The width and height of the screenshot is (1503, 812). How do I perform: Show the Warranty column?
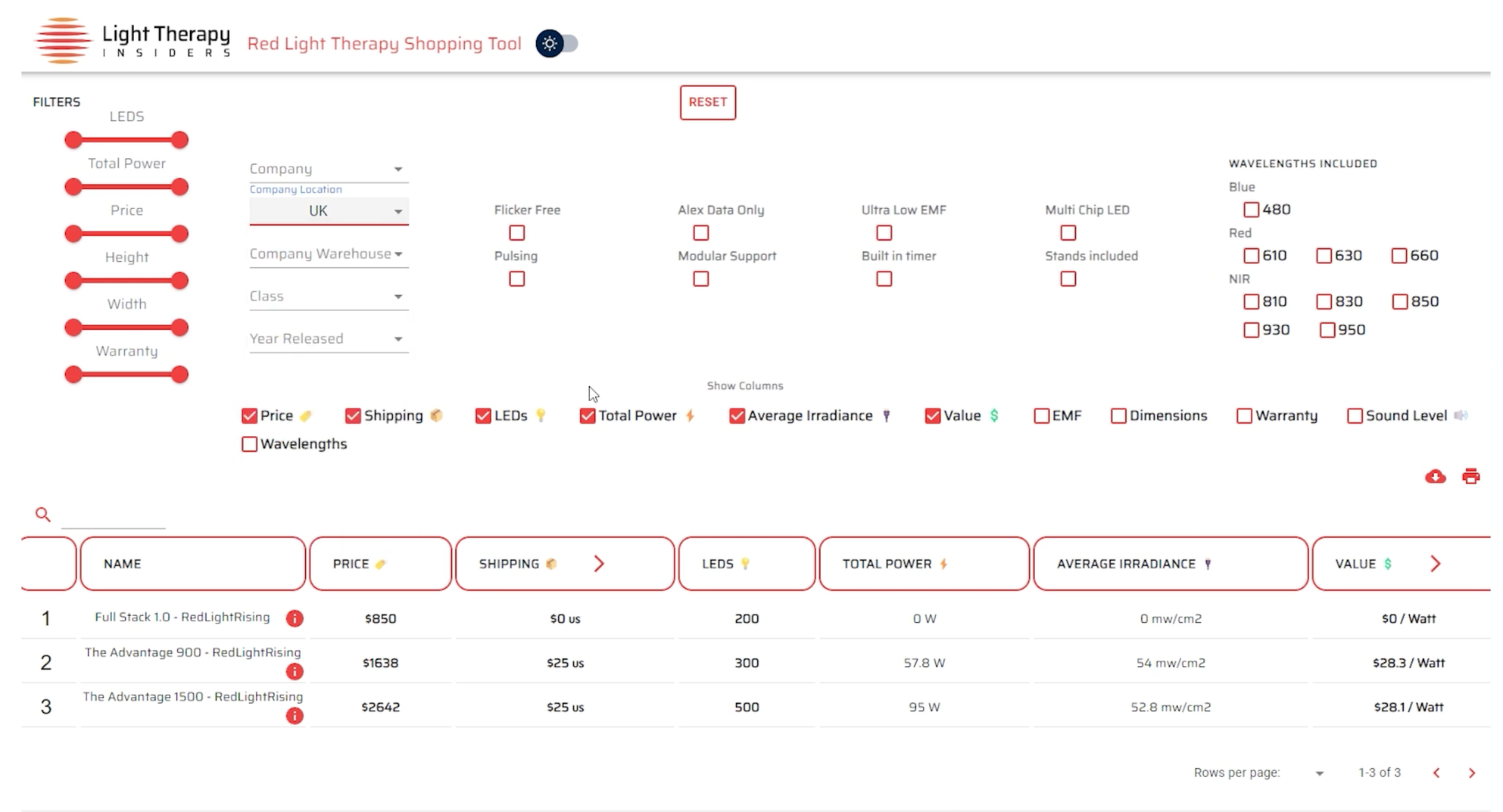(x=1244, y=416)
